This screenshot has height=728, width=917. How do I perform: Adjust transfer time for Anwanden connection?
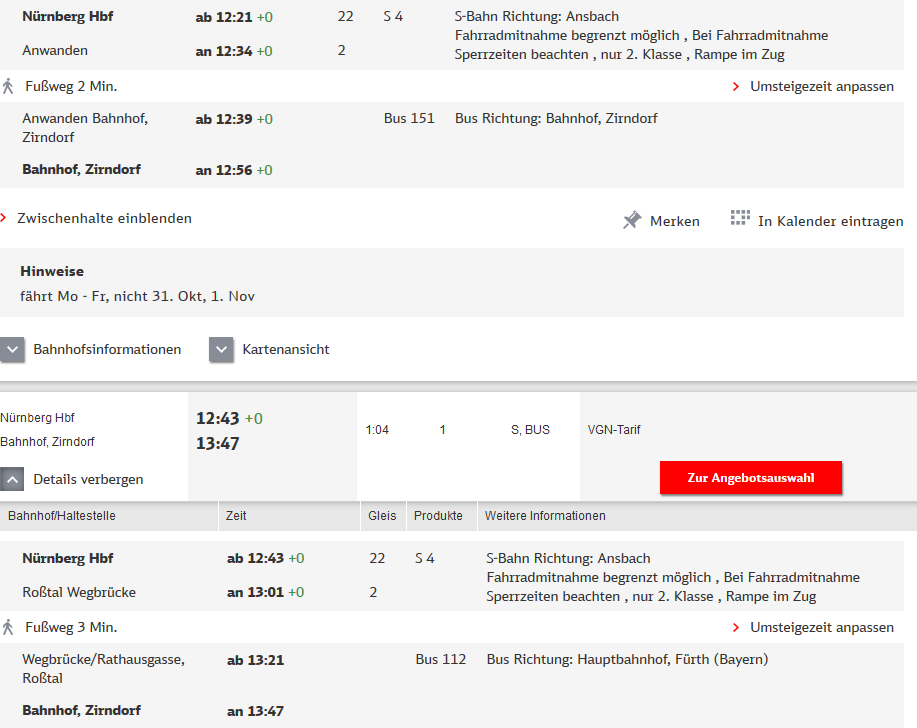[821, 86]
